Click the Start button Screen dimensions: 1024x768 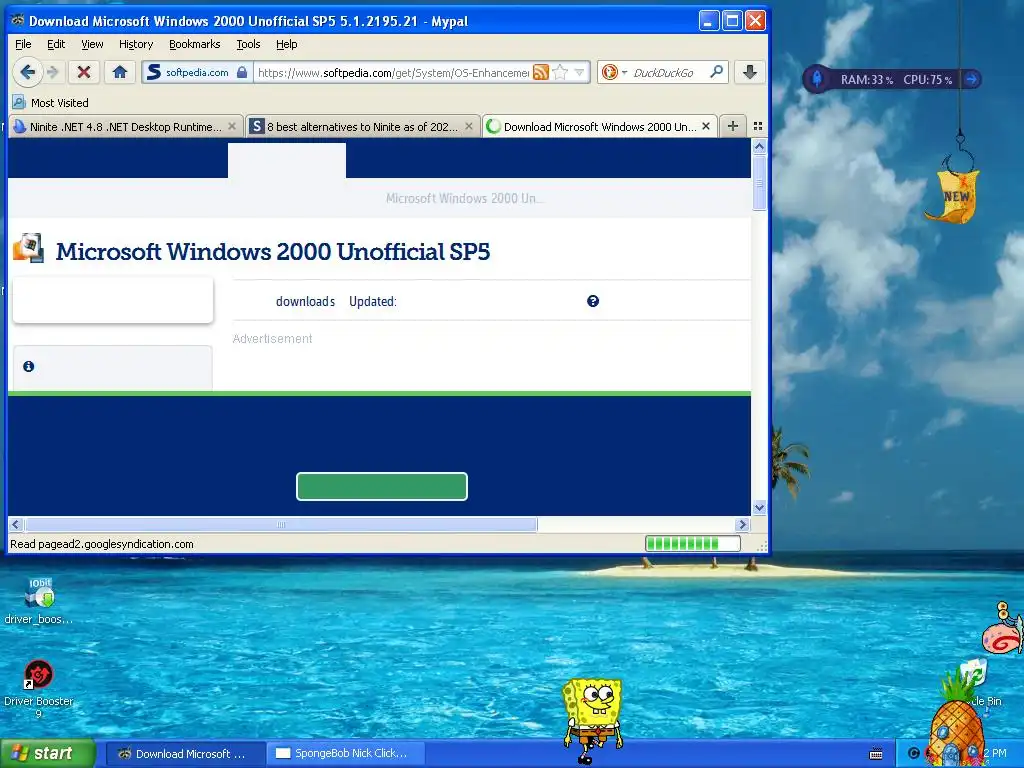coord(48,754)
